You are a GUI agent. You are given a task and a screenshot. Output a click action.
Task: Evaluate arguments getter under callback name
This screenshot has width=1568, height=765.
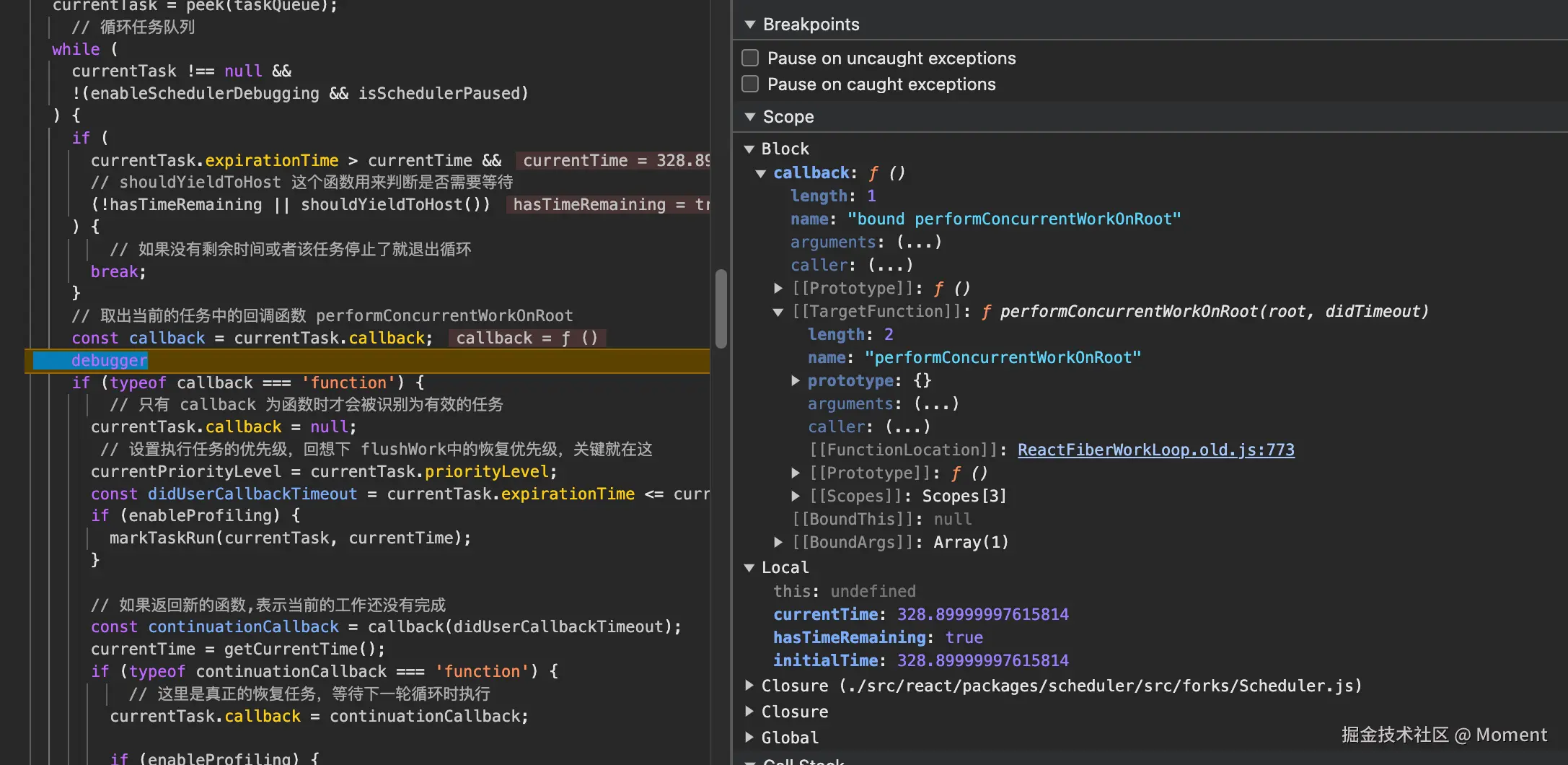point(919,242)
